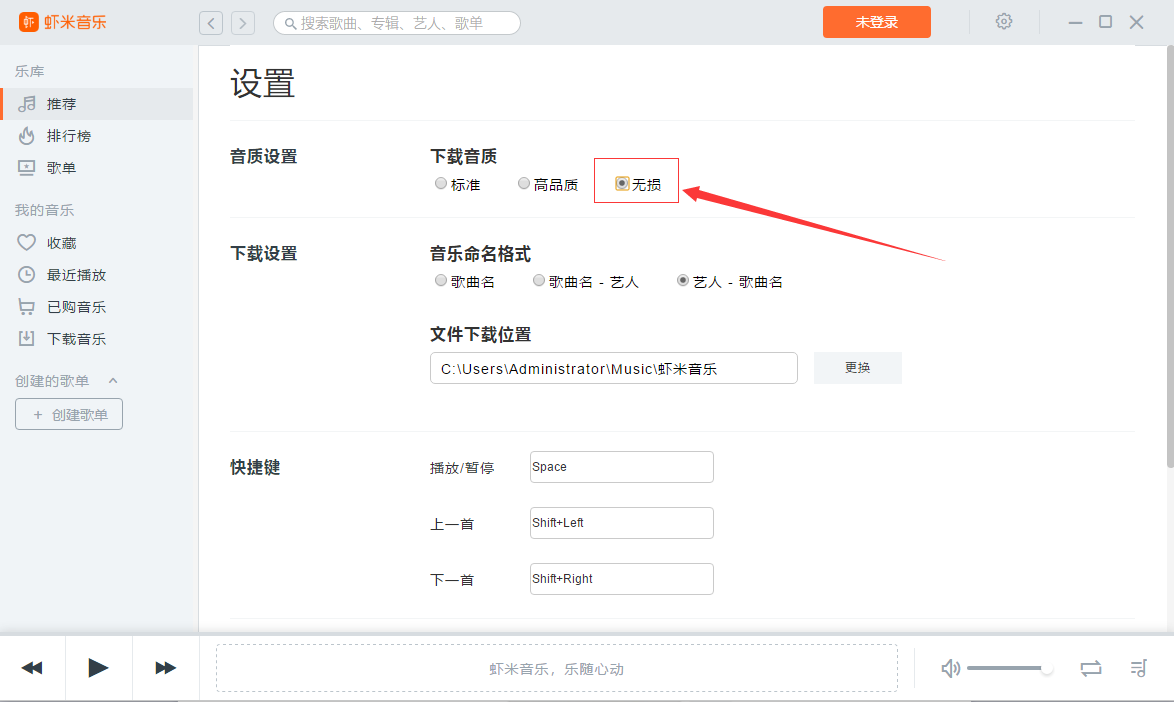Click the 最近播放 clock icon

pyautogui.click(x=26, y=275)
